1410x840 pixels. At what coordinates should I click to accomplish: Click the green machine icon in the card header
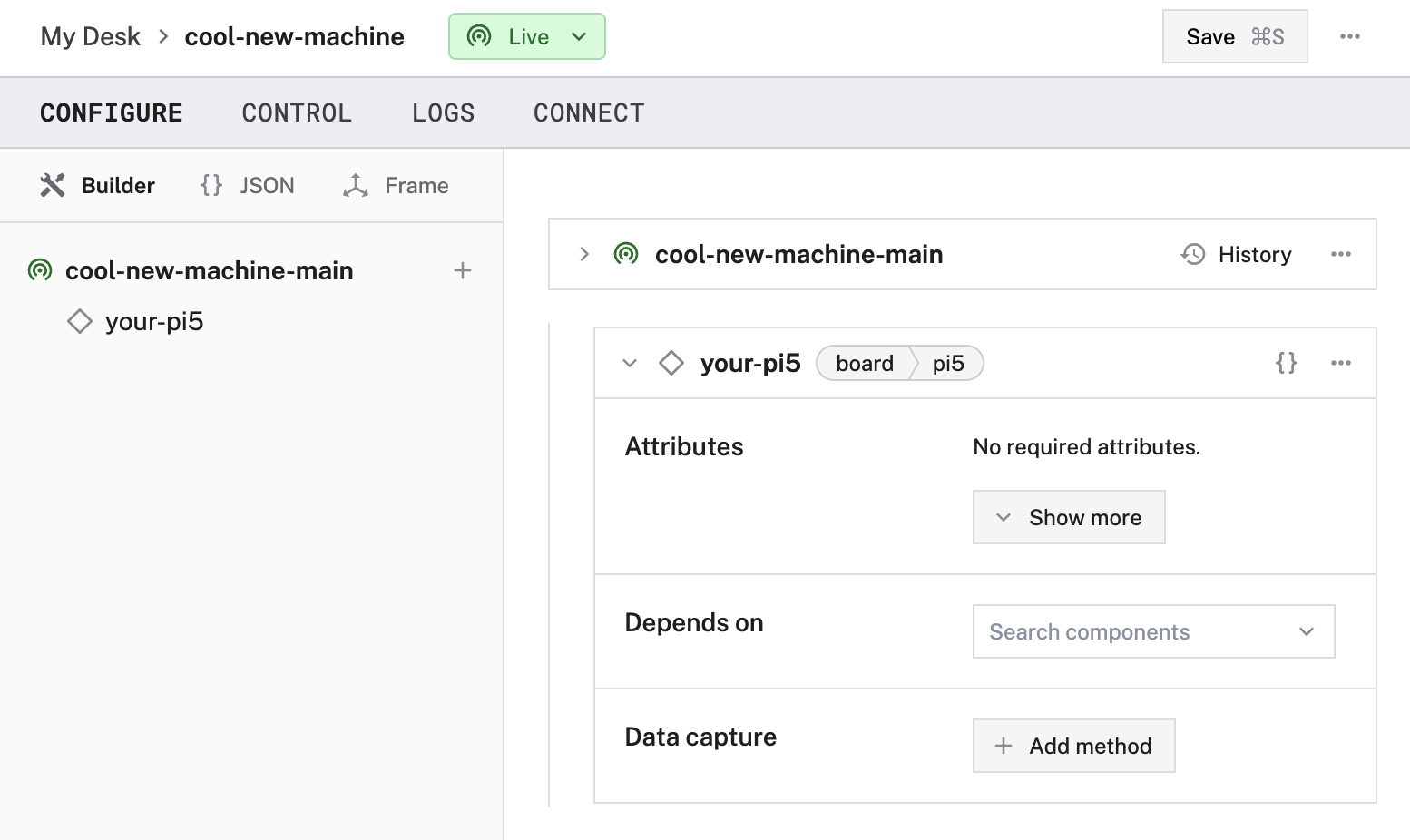point(626,254)
